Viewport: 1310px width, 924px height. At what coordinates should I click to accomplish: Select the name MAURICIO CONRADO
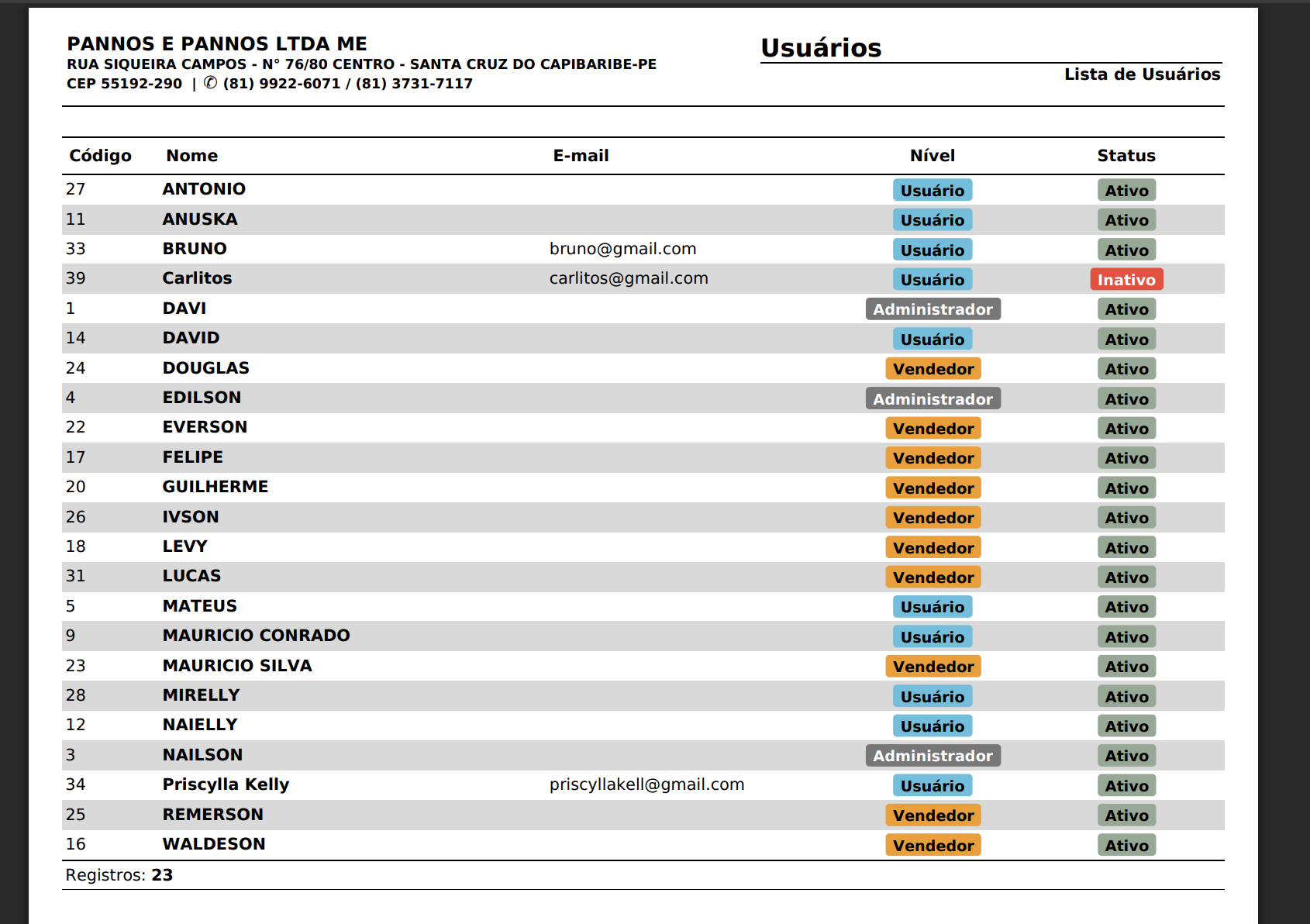point(256,636)
